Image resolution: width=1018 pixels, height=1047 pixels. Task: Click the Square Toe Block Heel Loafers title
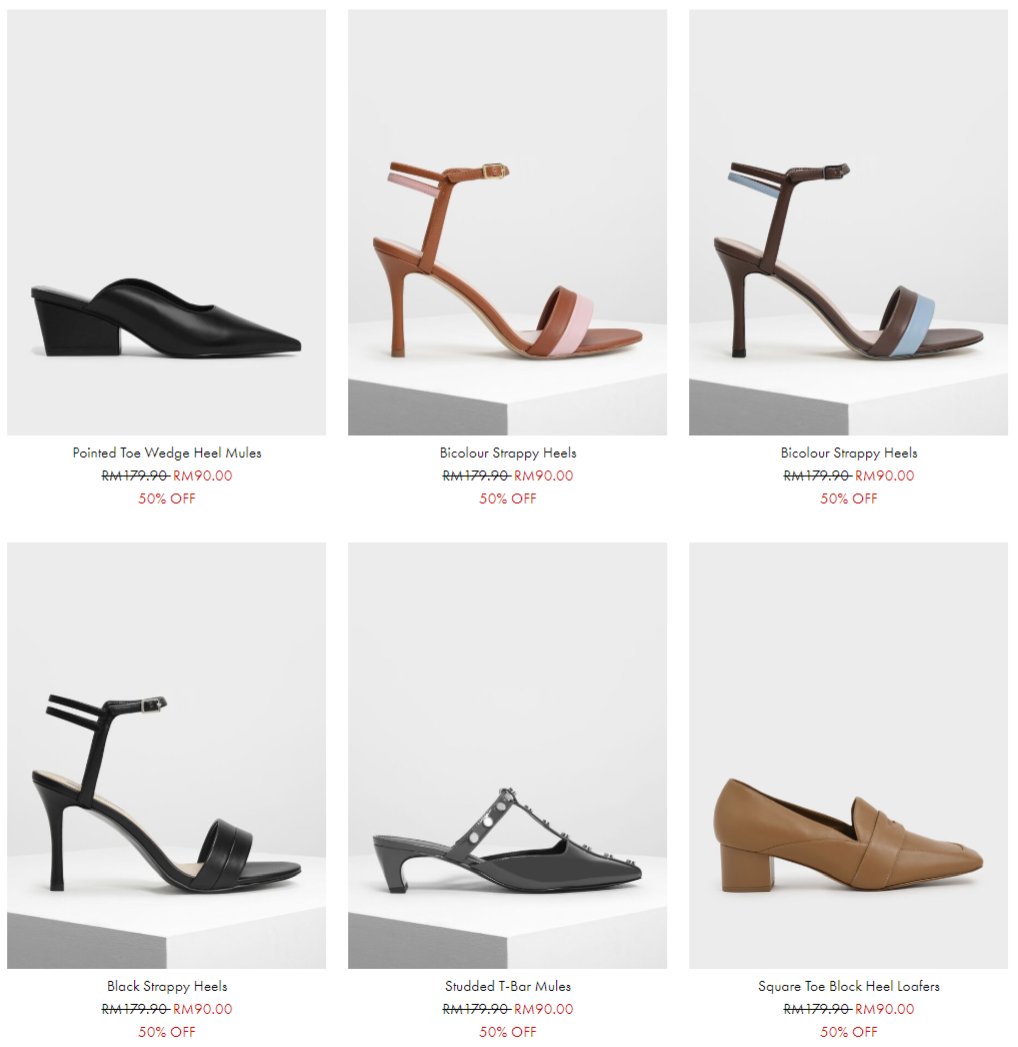[848, 986]
